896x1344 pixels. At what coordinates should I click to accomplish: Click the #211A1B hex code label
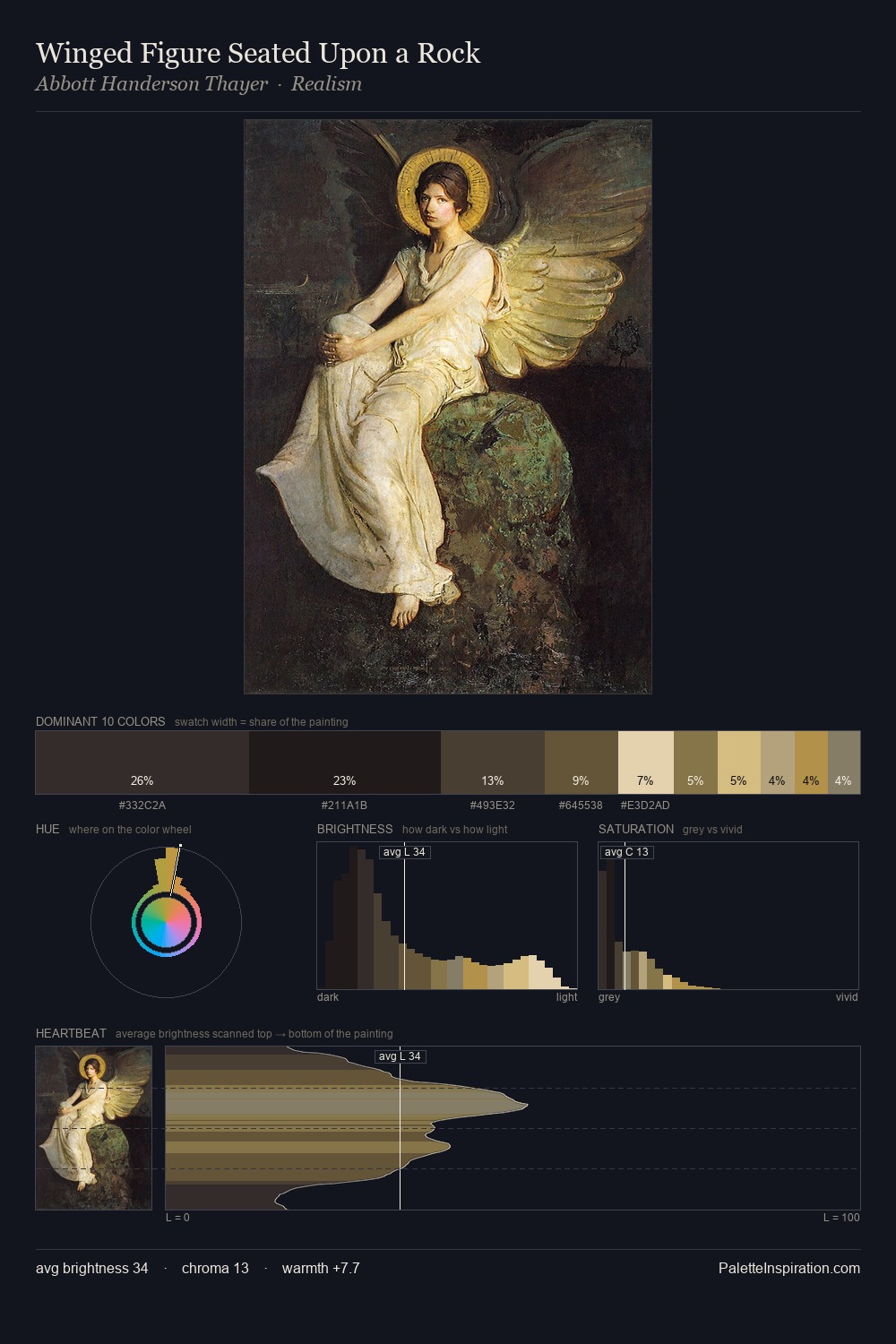pos(344,806)
